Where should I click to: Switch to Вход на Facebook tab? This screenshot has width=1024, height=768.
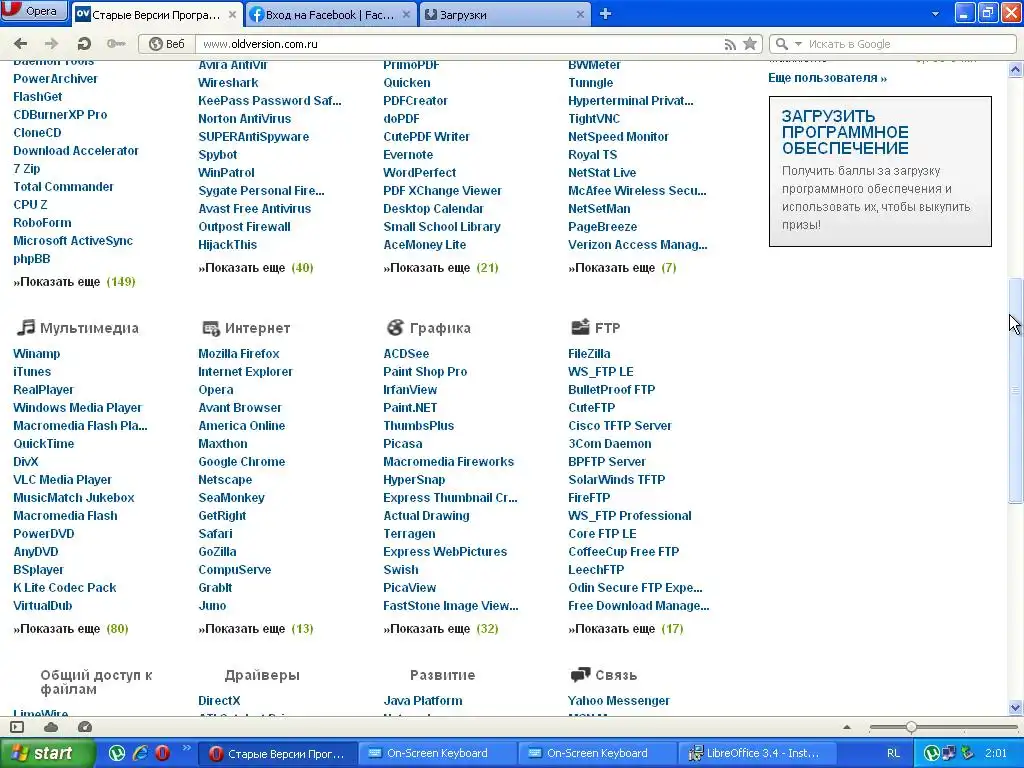pyautogui.click(x=330, y=14)
